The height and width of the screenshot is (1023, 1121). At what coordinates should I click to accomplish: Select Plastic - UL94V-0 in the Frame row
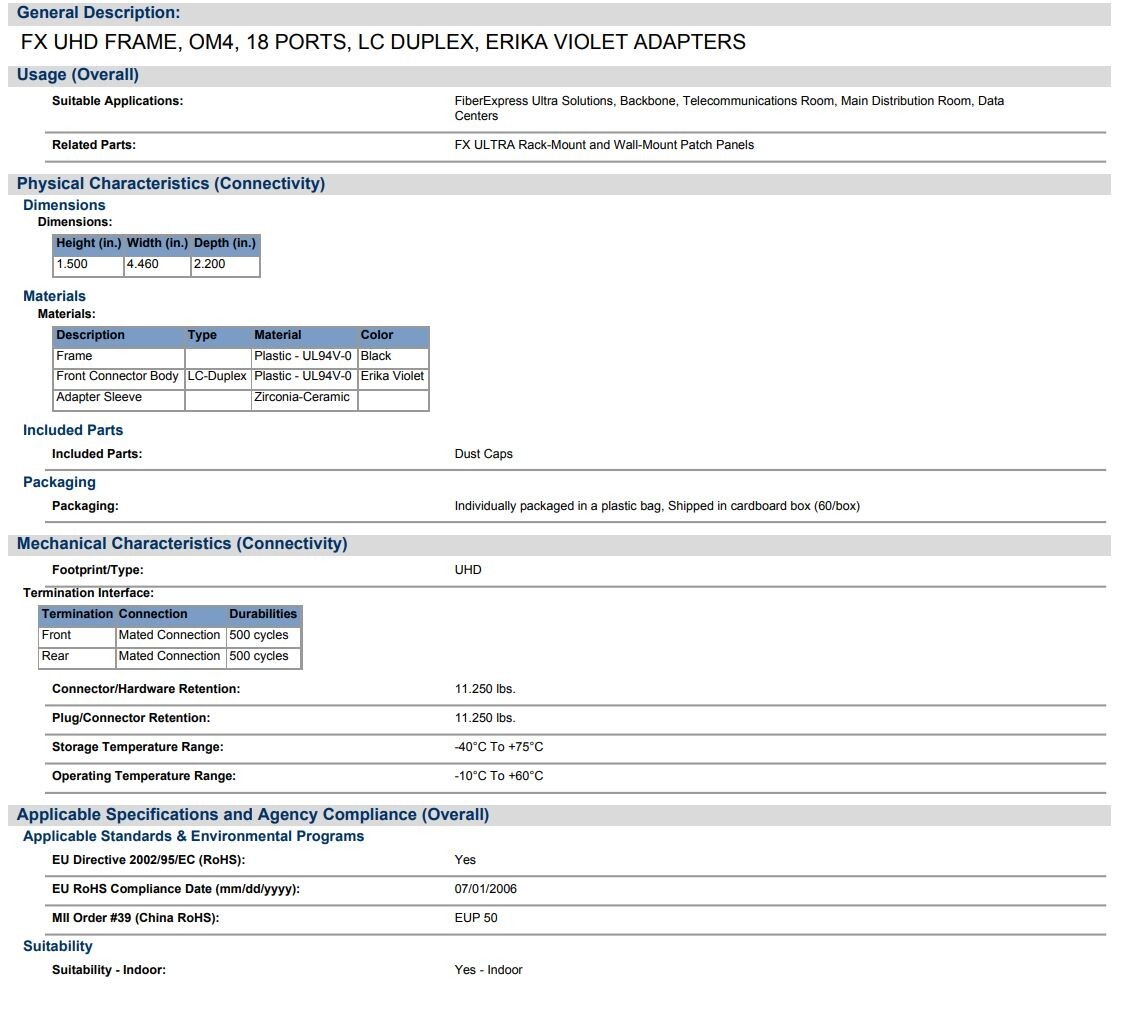point(304,357)
